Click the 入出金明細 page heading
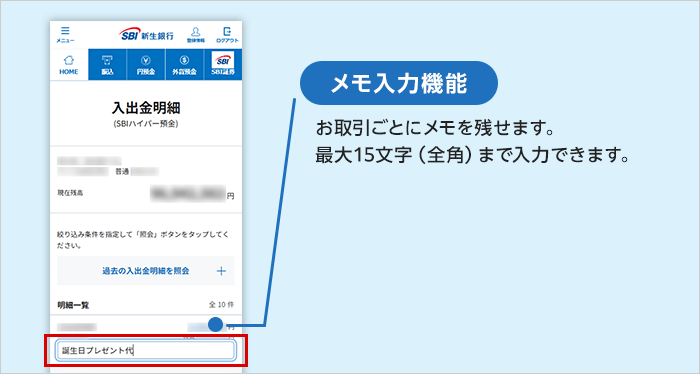Screen dimensions: 700x374 [146, 108]
